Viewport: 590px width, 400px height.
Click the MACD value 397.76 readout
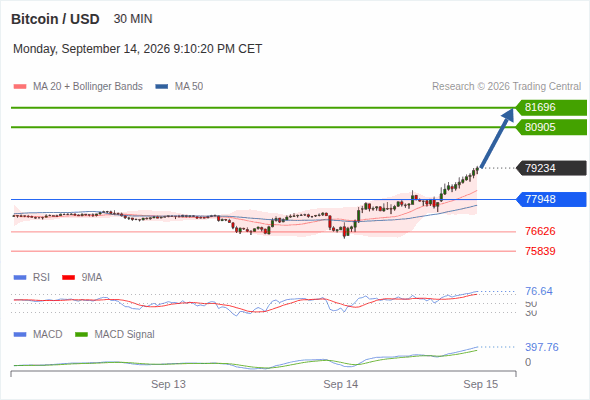(542, 347)
